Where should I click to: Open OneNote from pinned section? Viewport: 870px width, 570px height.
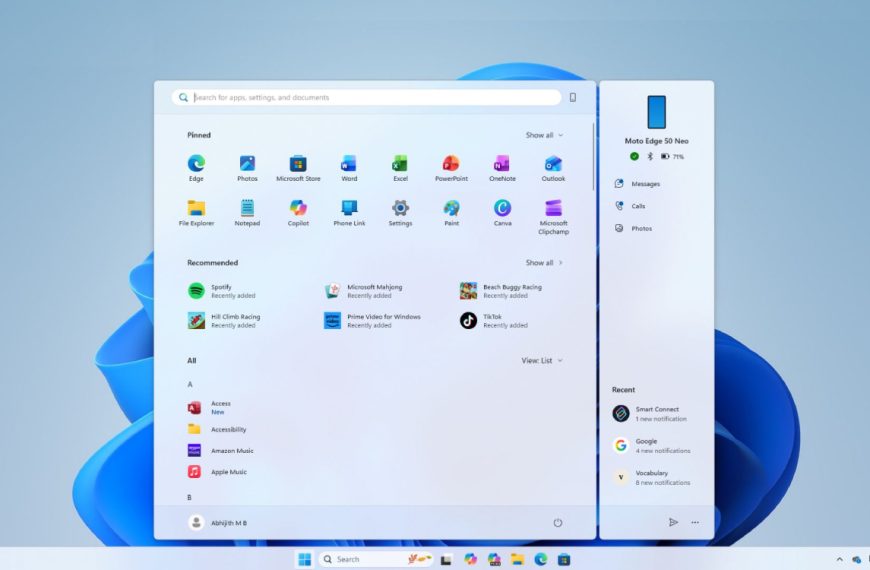pos(502,168)
